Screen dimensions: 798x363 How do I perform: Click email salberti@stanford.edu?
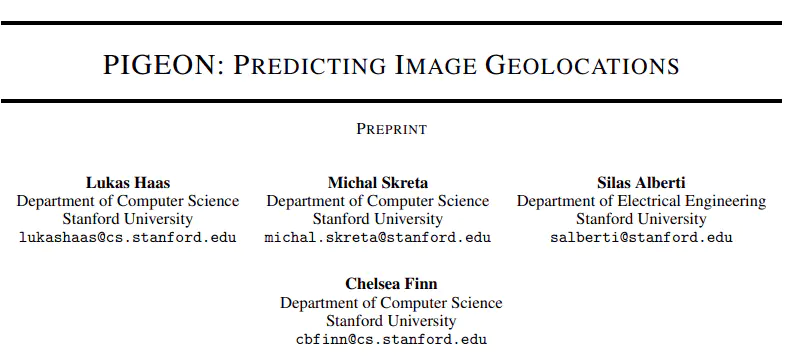[x=641, y=237]
